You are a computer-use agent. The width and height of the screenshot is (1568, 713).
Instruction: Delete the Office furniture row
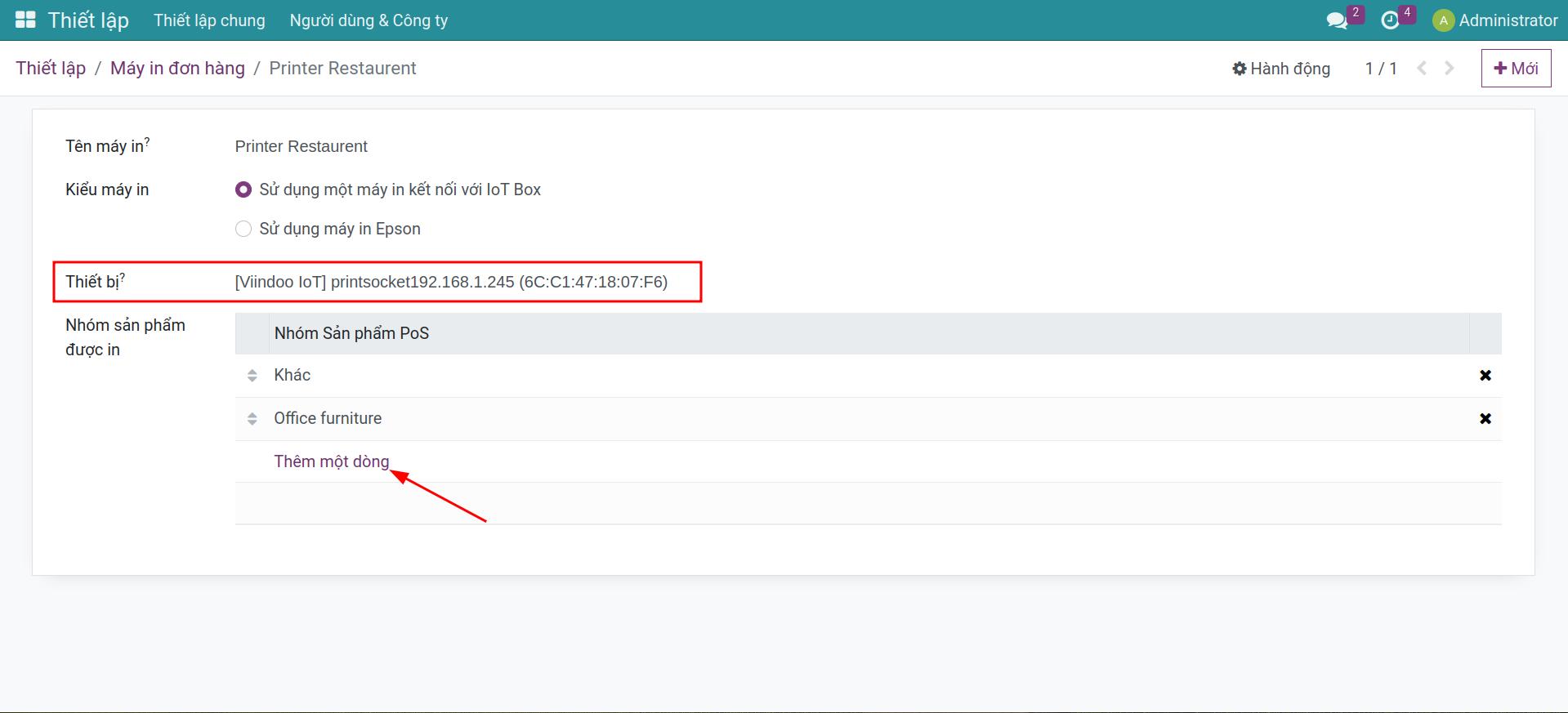pos(1485,418)
